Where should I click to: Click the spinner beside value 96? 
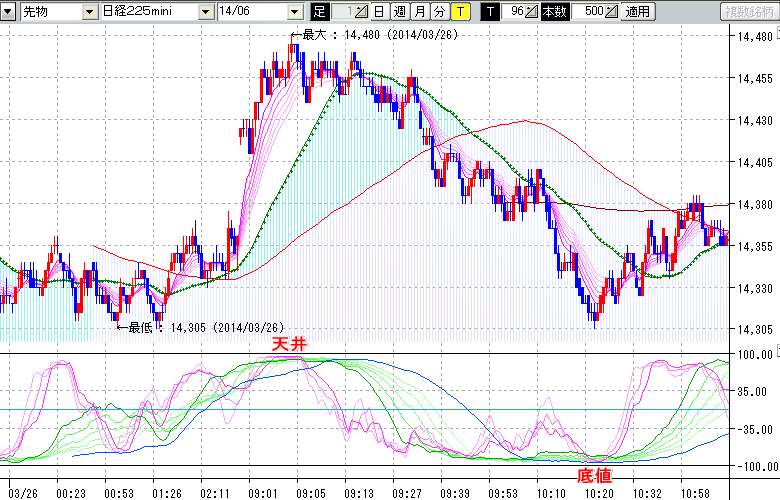click(533, 12)
